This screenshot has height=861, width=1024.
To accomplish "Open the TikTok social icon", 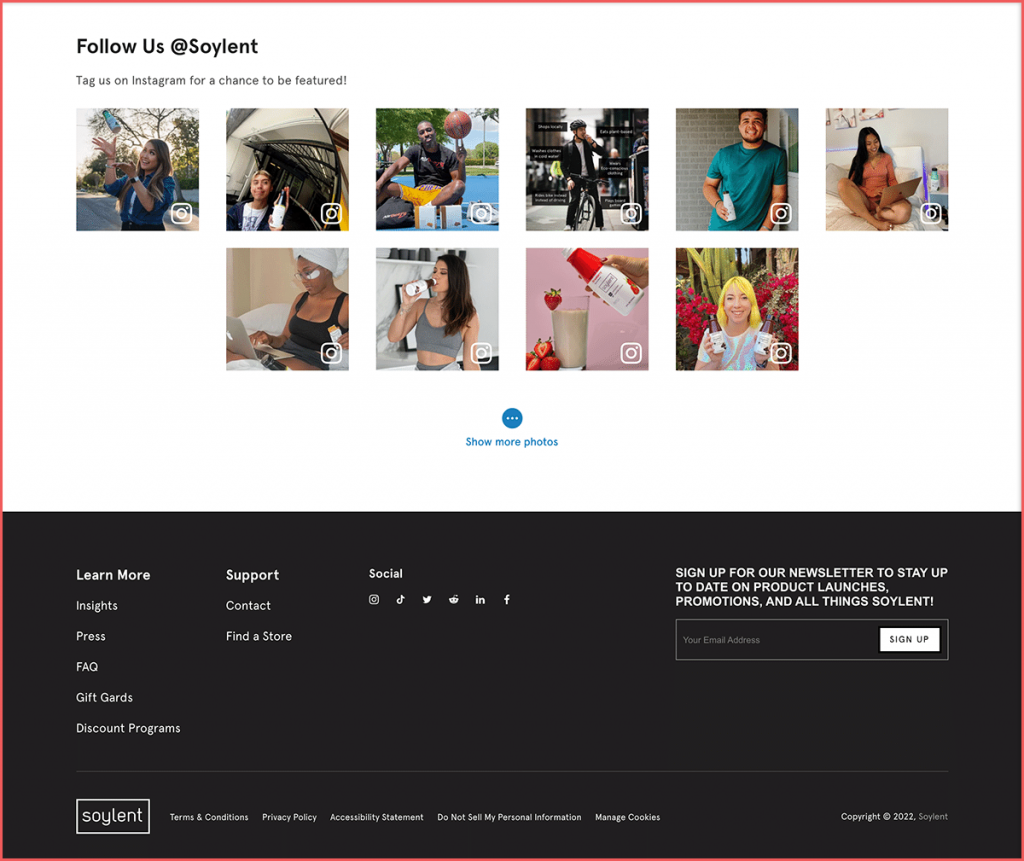I will tap(400, 599).
